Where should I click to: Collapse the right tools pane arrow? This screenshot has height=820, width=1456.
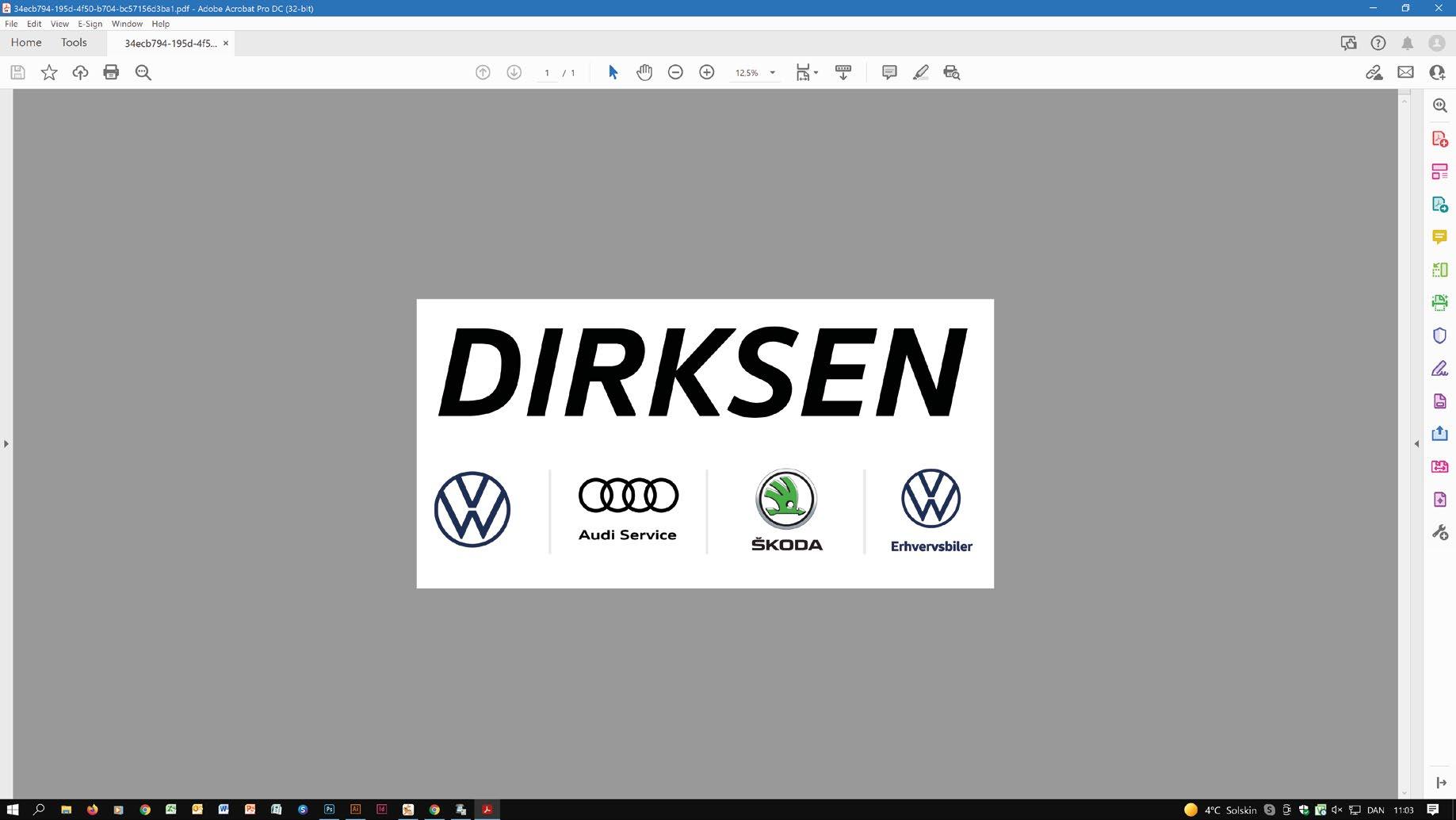coord(1416,443)
